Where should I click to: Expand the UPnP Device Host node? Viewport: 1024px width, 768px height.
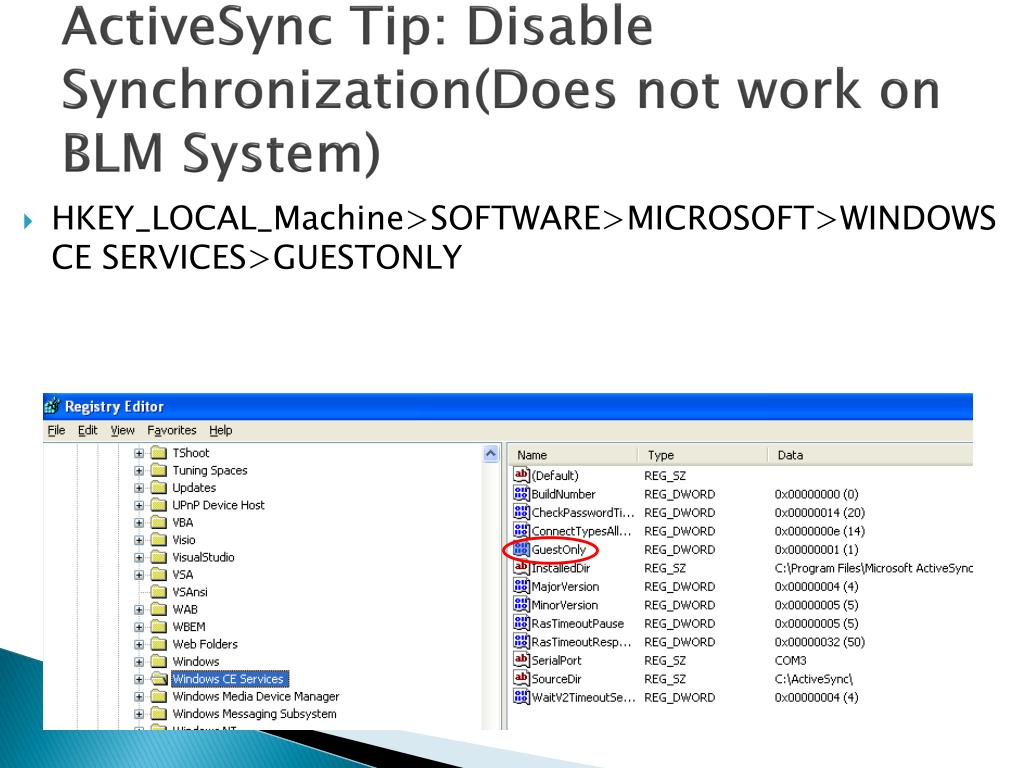point(139,505)
